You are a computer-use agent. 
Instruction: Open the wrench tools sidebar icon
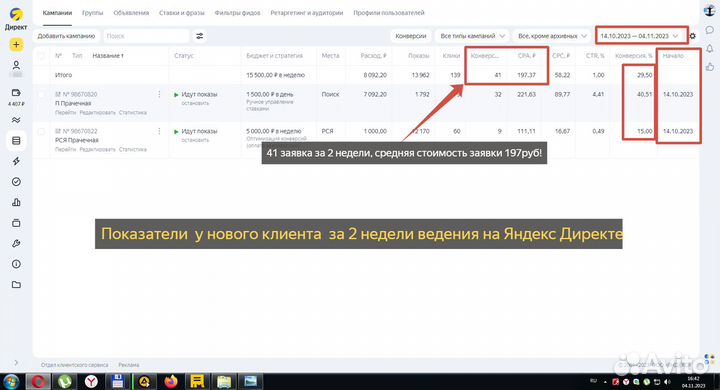(x=16, y=244)
